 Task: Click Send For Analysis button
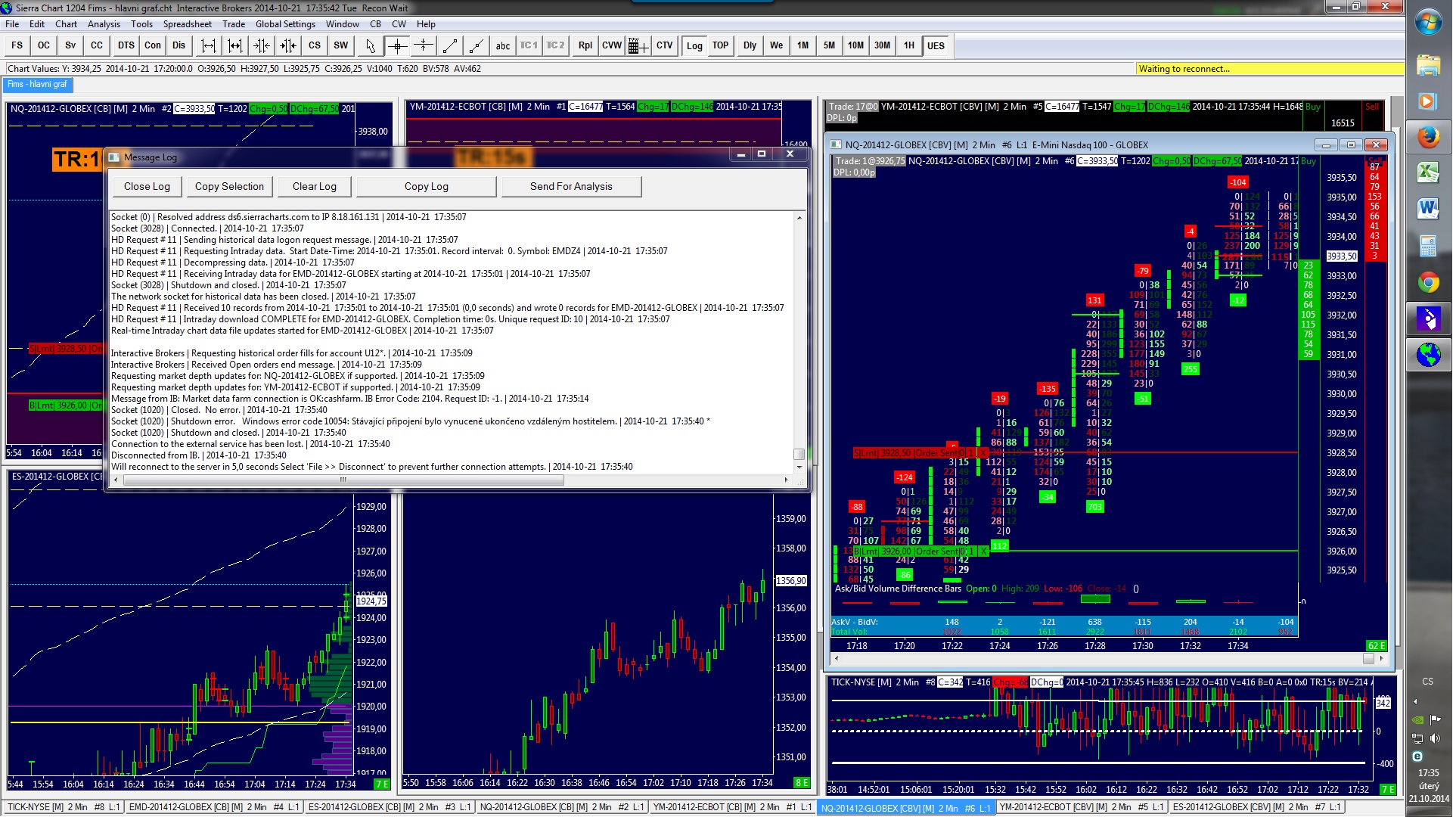tap(571, 187)
